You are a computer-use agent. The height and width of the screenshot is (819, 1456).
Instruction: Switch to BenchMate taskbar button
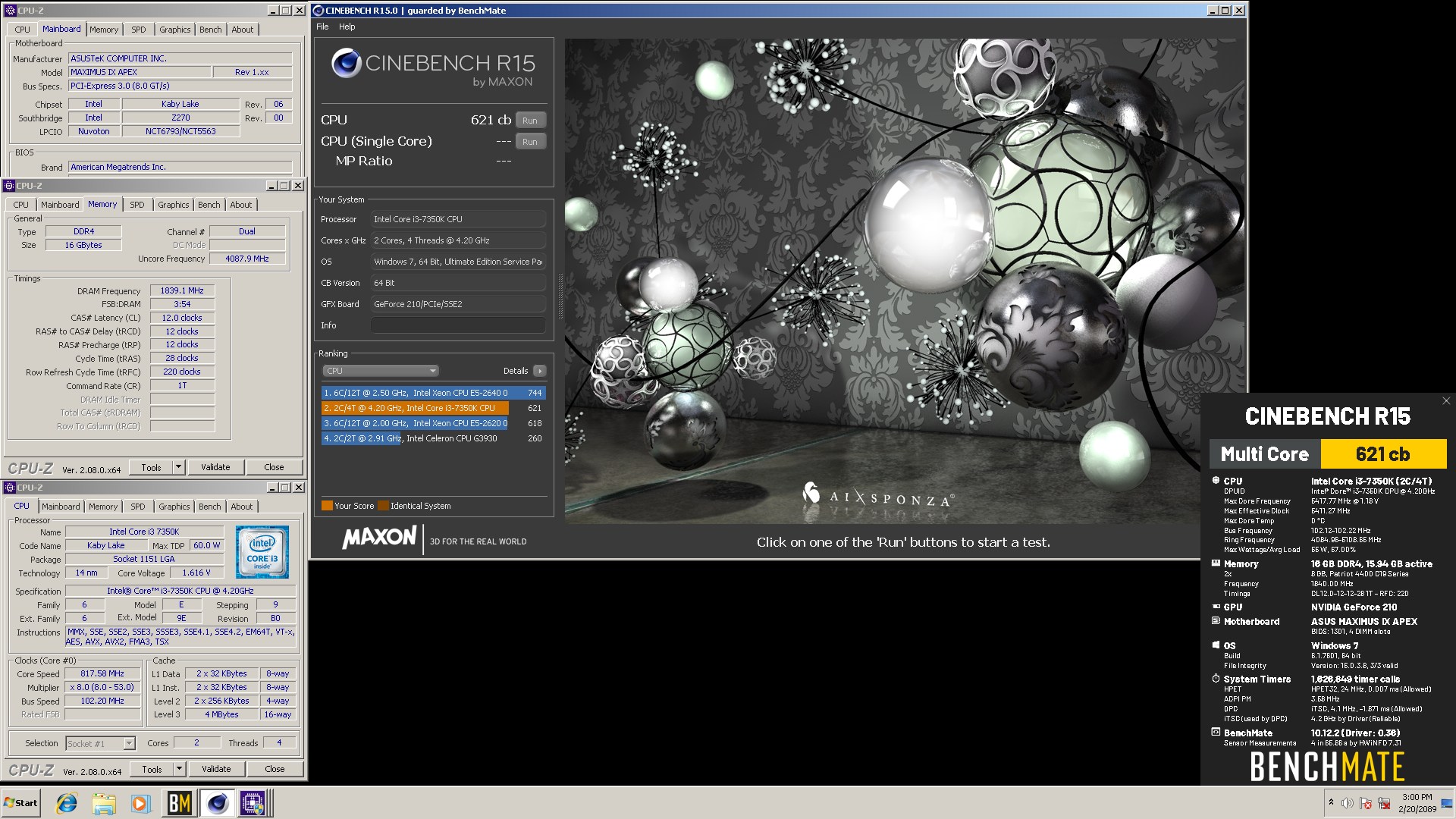tap(179, 803)
